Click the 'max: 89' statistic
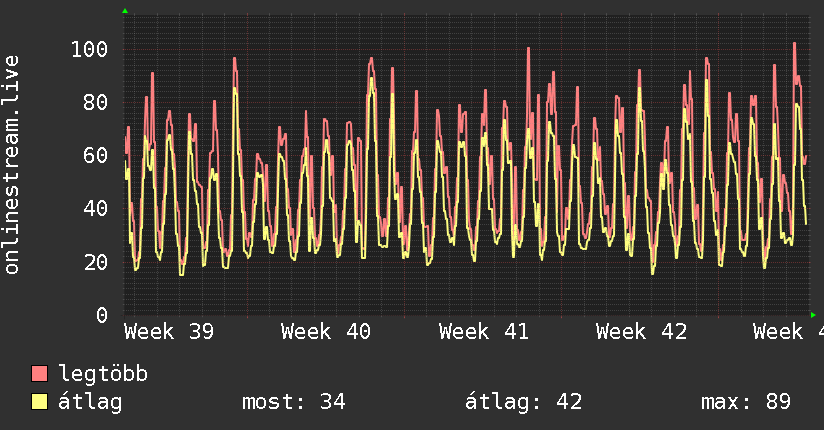824x430 pixels. pyautogui.click(x=746, y=402)
